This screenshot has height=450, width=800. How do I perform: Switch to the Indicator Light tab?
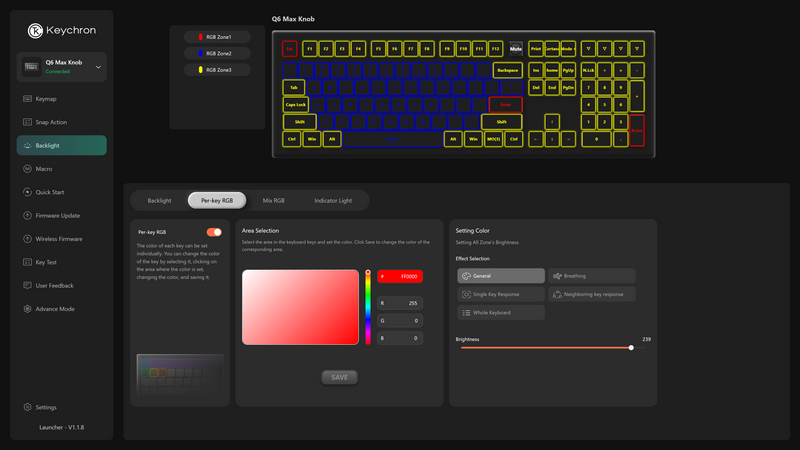click(333, 201)
